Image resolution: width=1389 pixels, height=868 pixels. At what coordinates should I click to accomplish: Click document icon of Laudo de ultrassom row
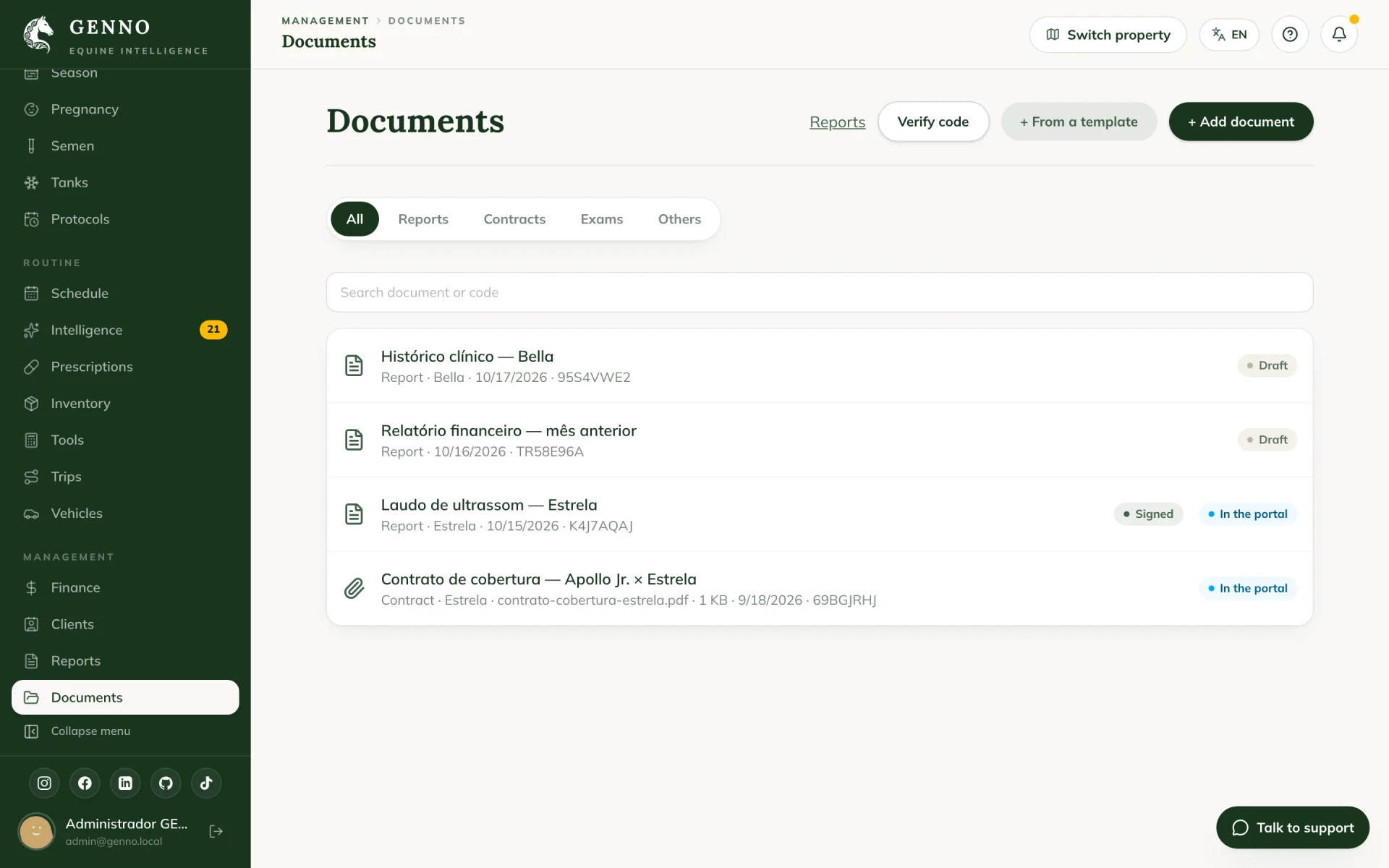coord(354,514)
